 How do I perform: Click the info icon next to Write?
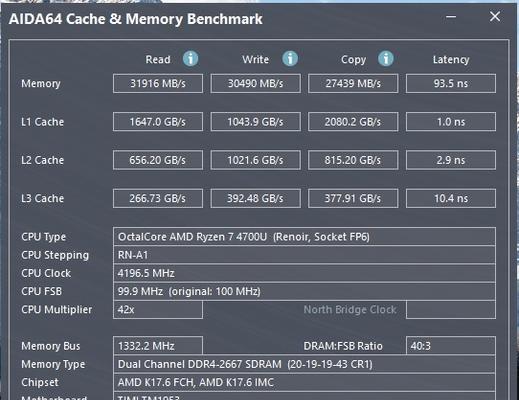(x=290, y=59)
